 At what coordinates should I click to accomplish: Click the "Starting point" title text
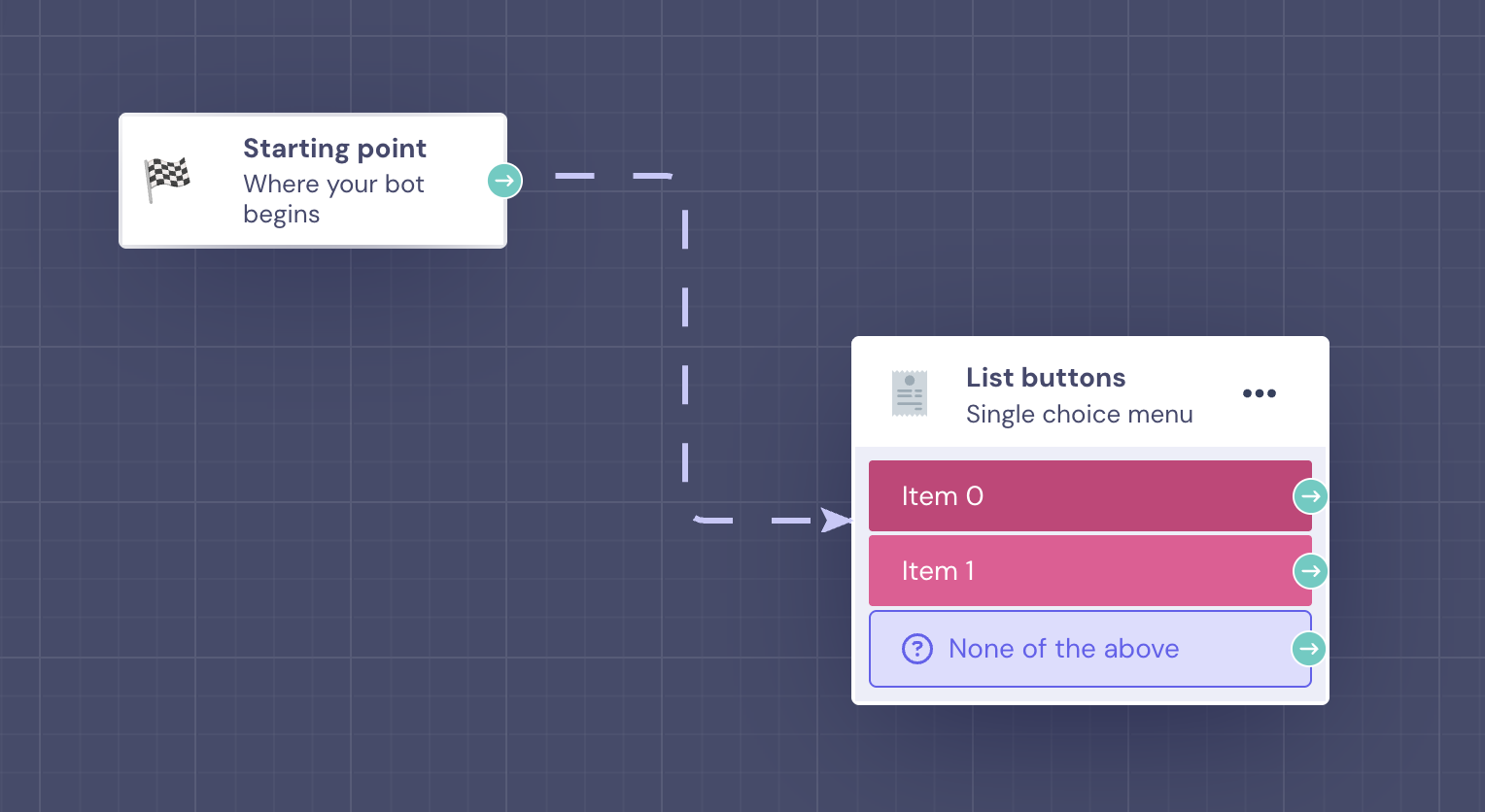coord(334,149)
